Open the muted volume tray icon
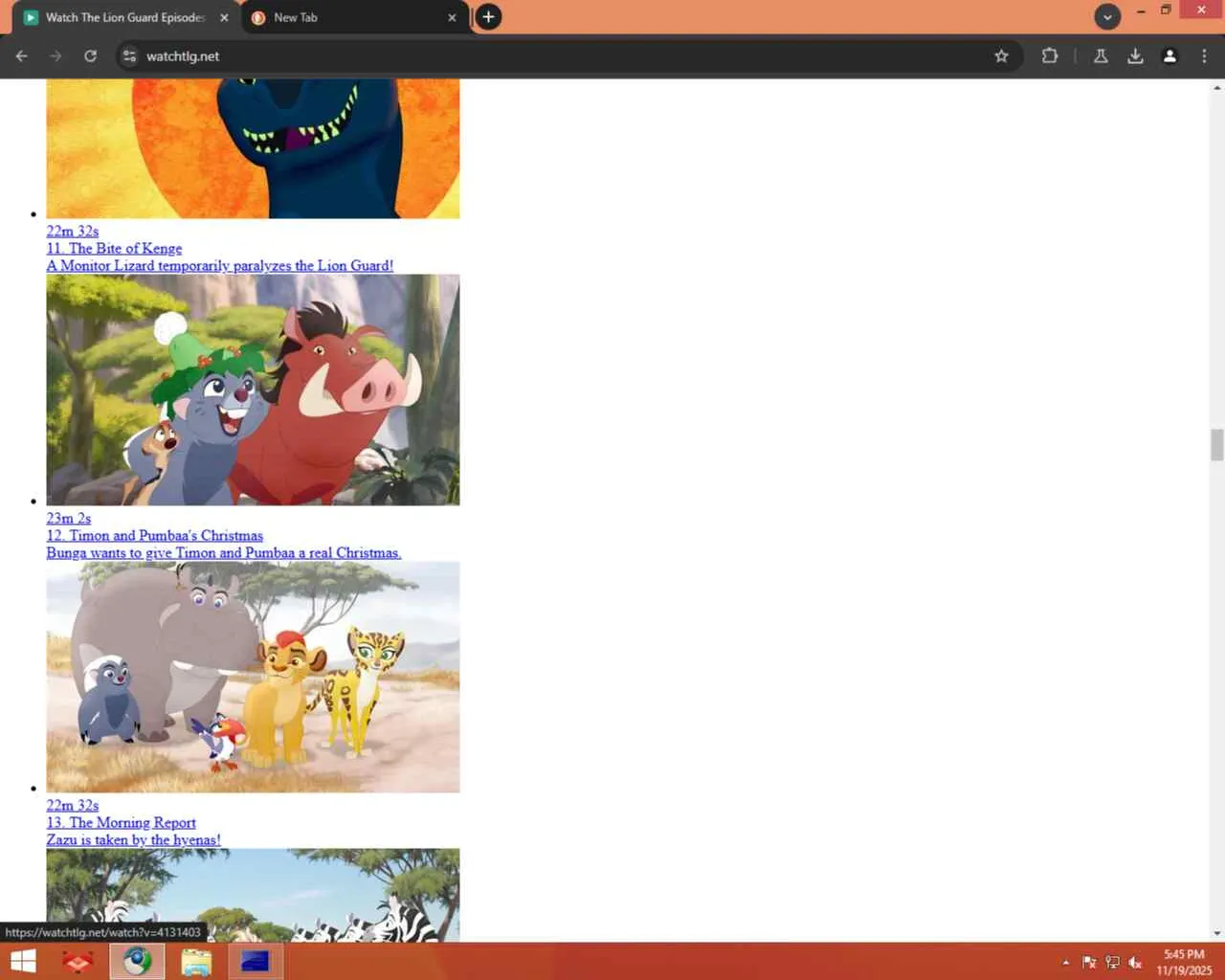Screen dimensions: 1225x980 [x=1135, y=963]
